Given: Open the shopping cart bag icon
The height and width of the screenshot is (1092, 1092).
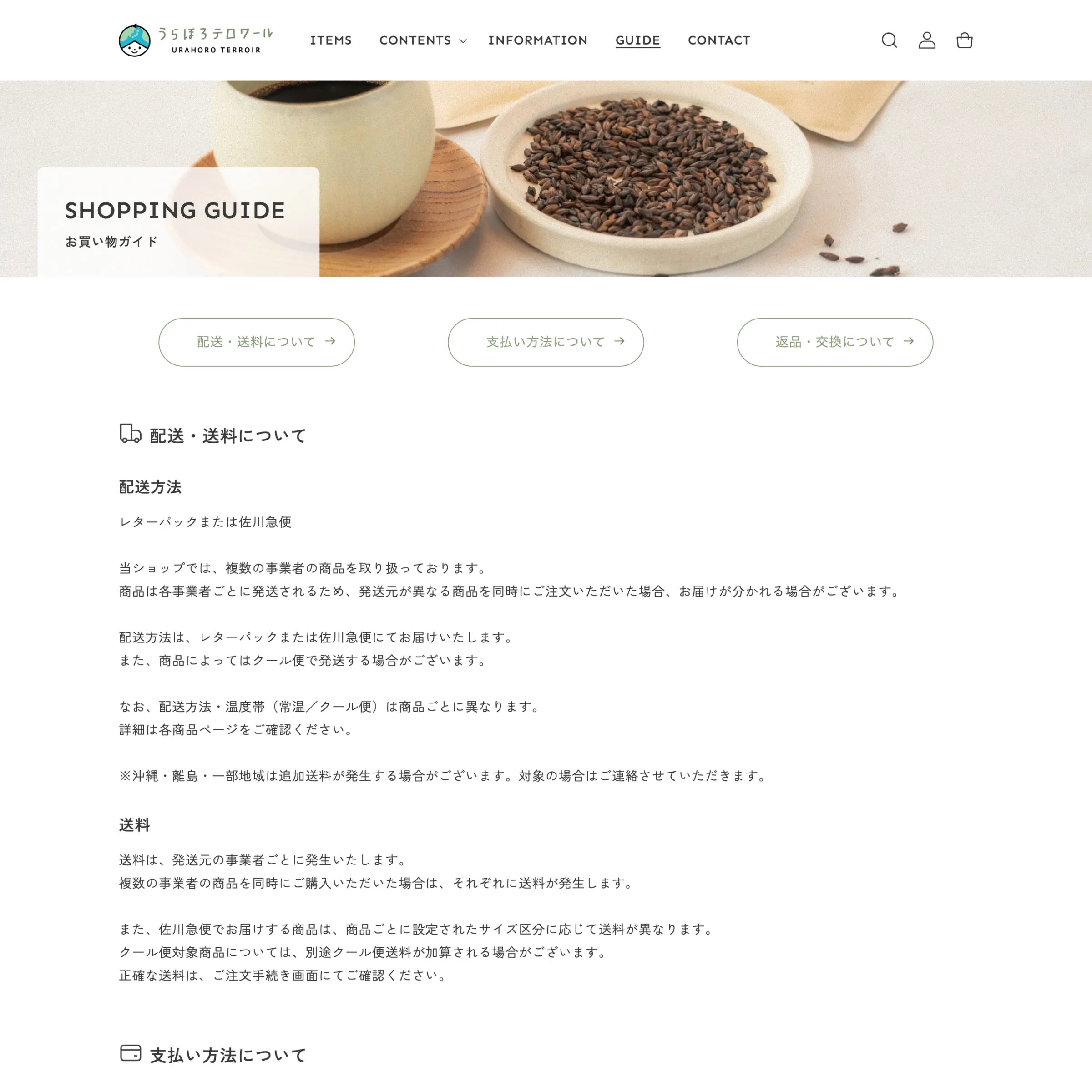Looking at the screenshot, I should pos(964,40).
